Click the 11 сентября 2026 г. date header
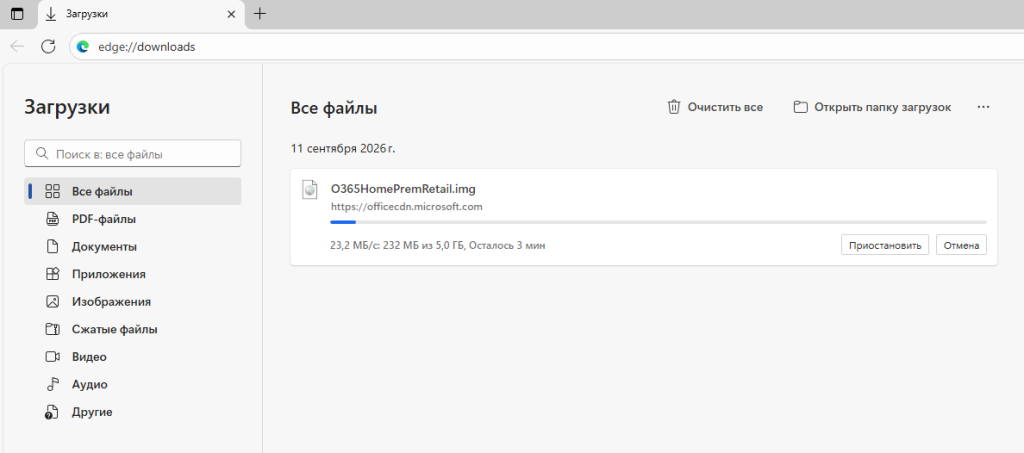The height and width of the screenshot is (453, 1024). click(x=343, y=149)
